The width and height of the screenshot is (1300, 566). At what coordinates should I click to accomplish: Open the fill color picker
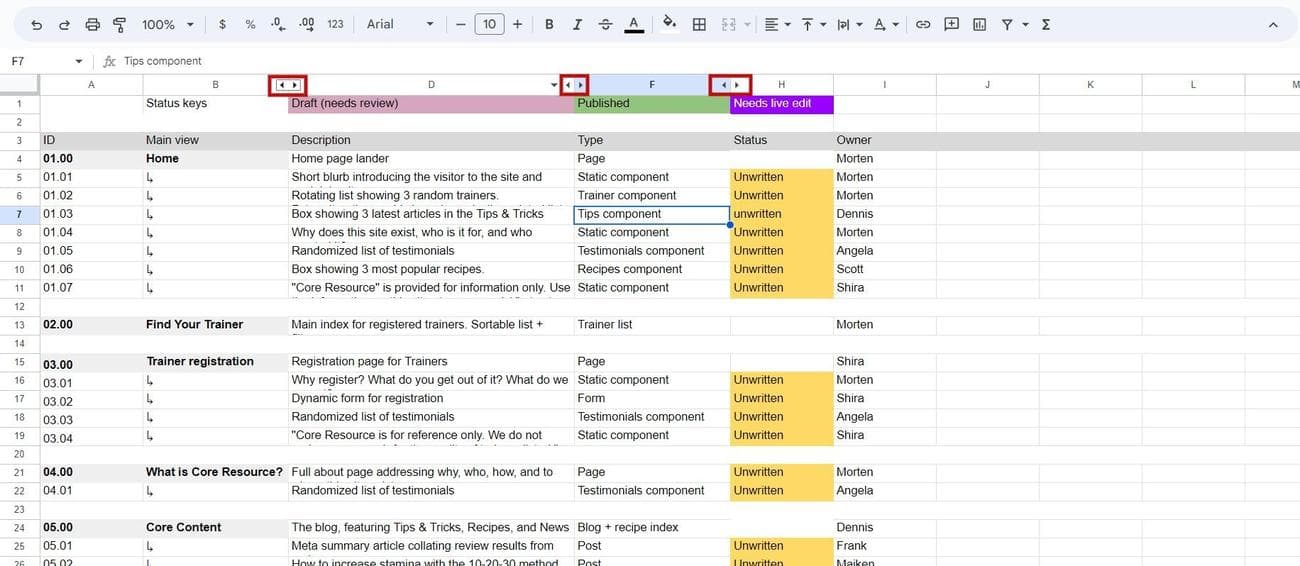click(669, 24)
